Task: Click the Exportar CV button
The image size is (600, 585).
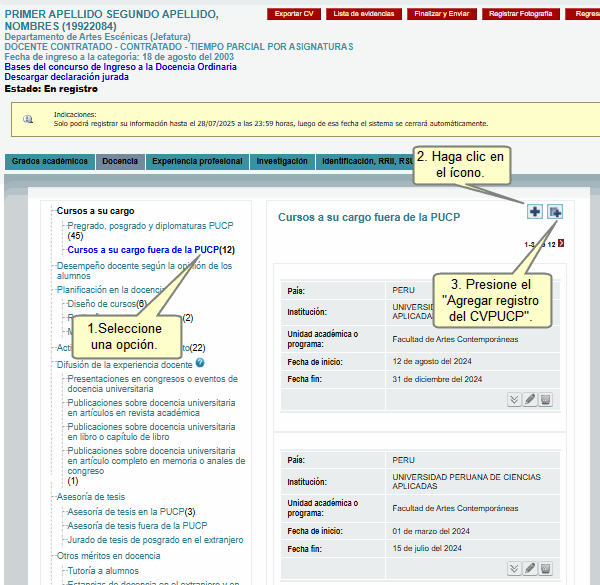Action: point(294,14)
